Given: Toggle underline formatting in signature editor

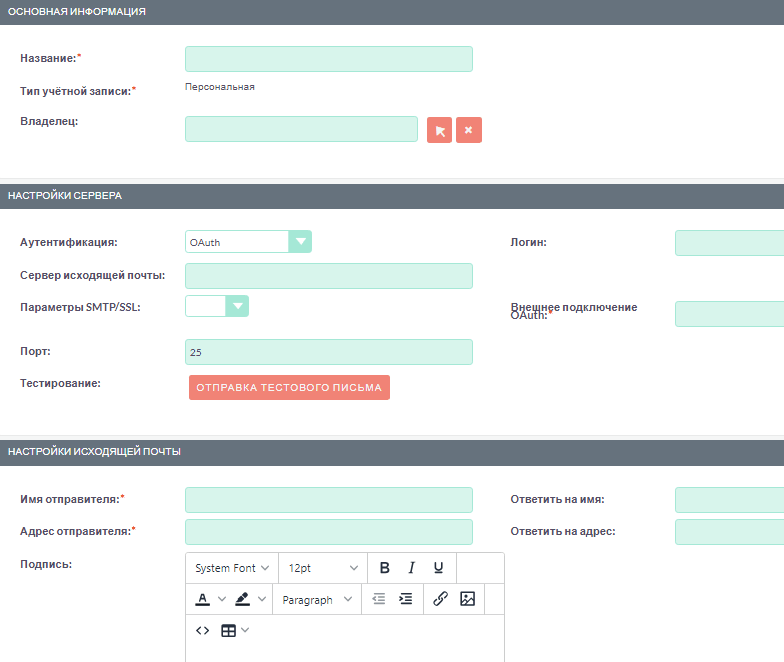Looking at the screenshot, I should (438, 568).
